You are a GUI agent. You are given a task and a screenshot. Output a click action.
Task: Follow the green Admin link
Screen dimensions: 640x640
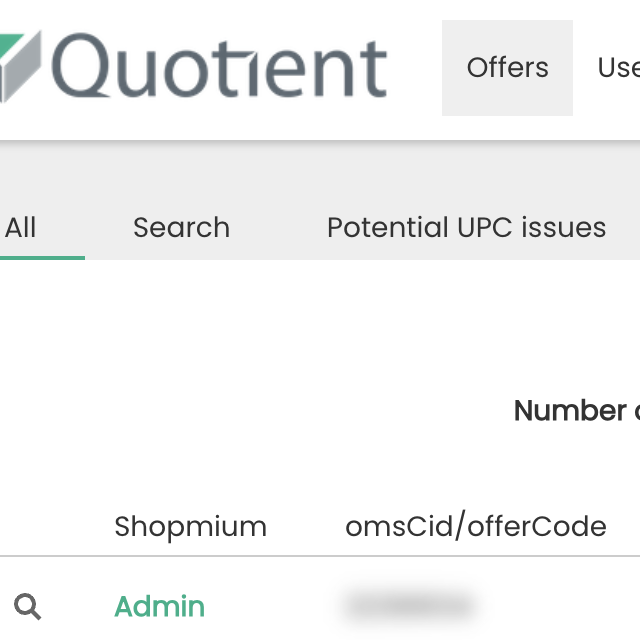click(x=159, y=607)
